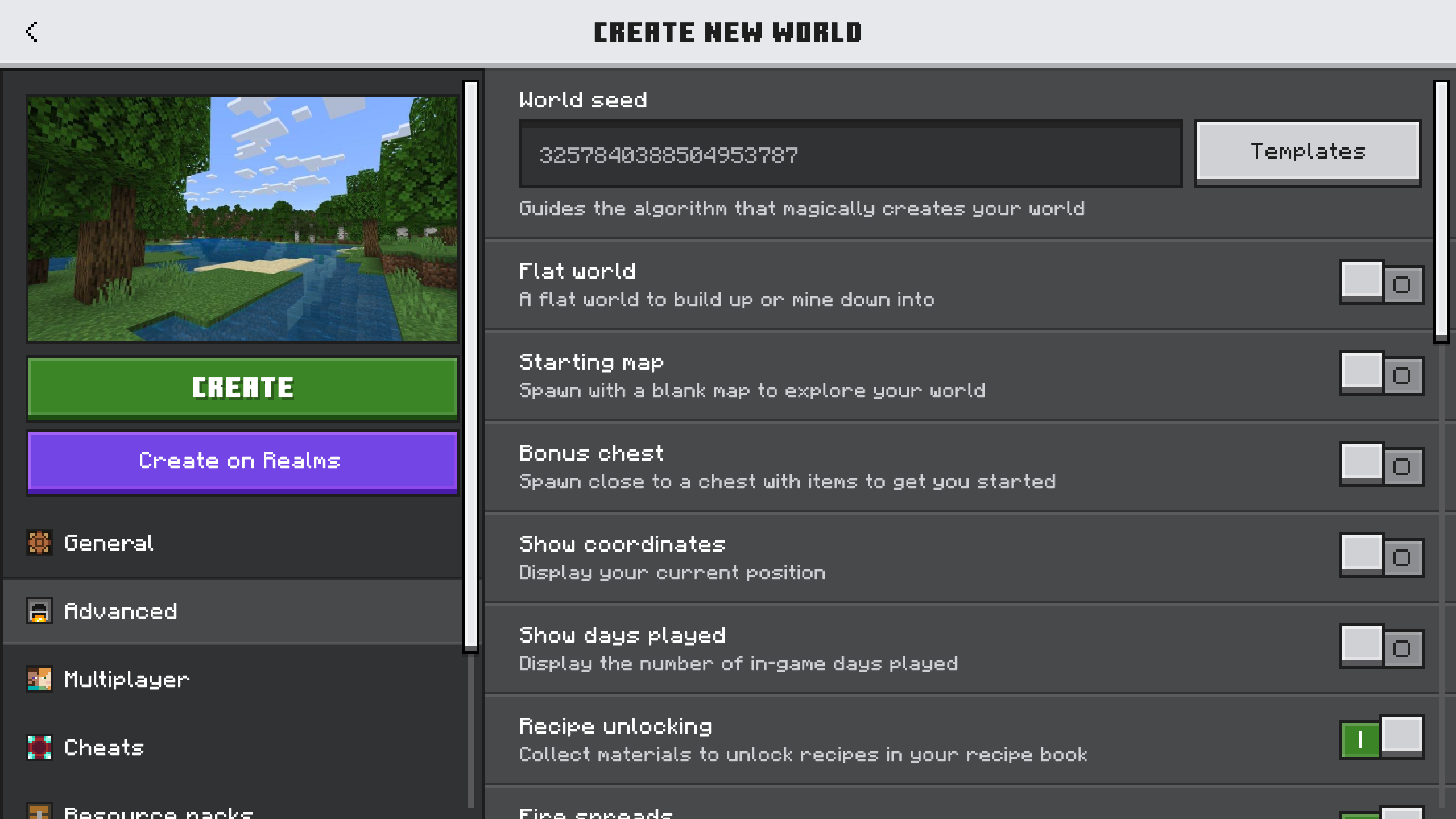Click the Multiplayer faces icon

coord(39,679)
